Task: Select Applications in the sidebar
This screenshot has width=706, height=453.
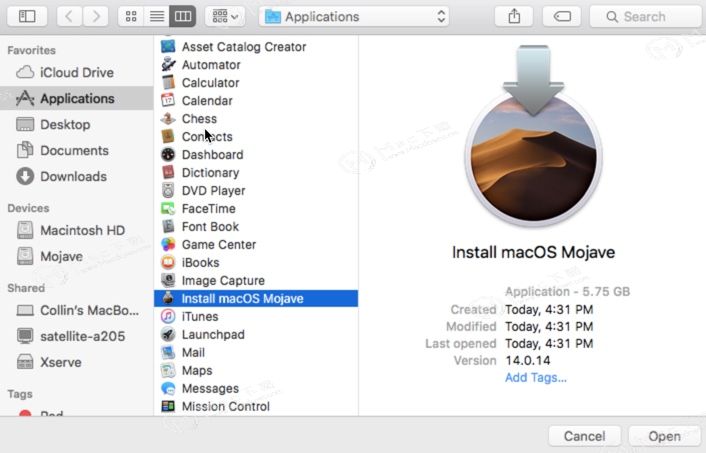Action: pyautogui.click(x=77, y=99)
